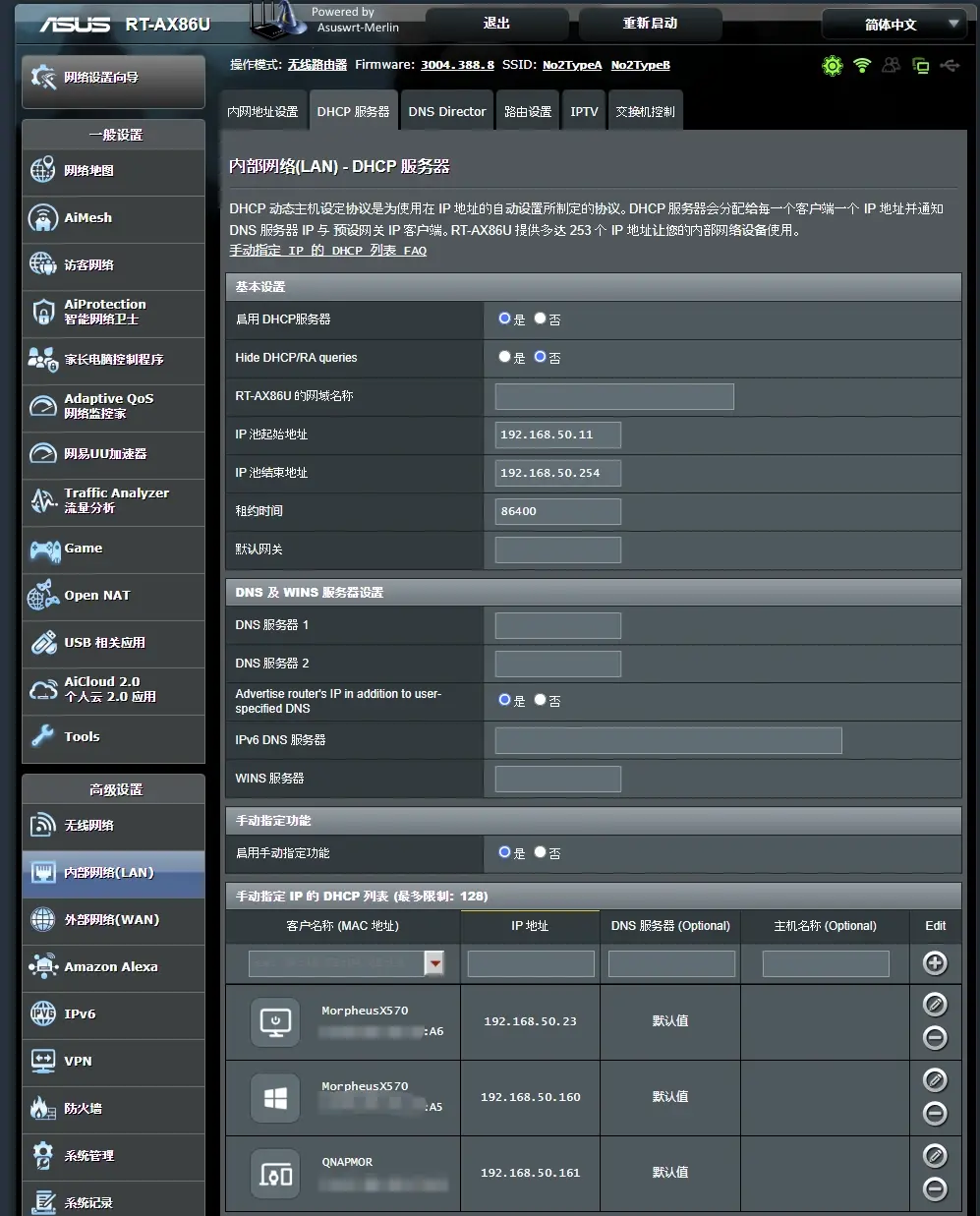Open the 网络地图 network map icon
The image size is (980, 1216).
(43, 170)
